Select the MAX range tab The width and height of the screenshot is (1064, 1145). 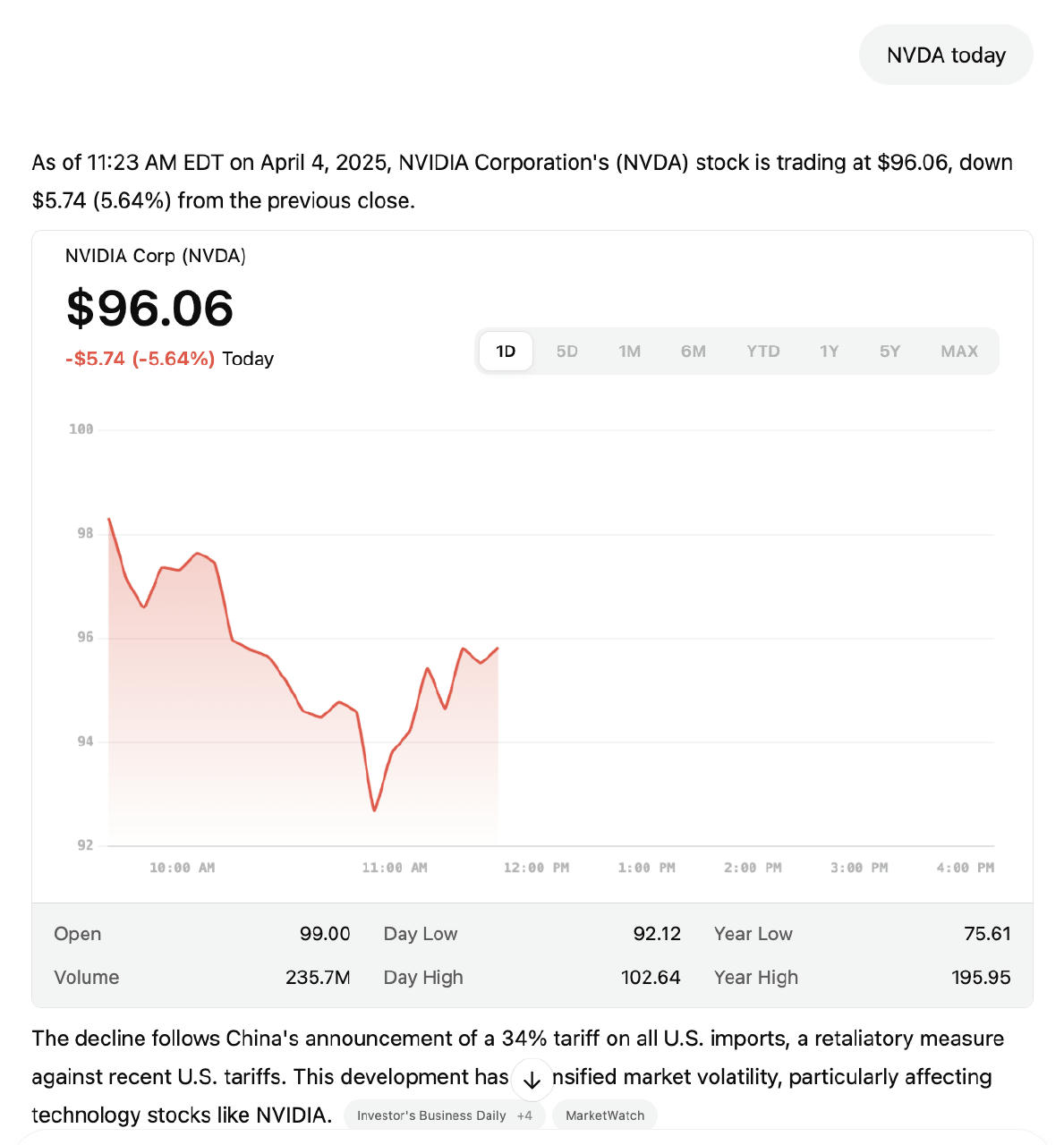pyautogui.click(x=958, y=352)
